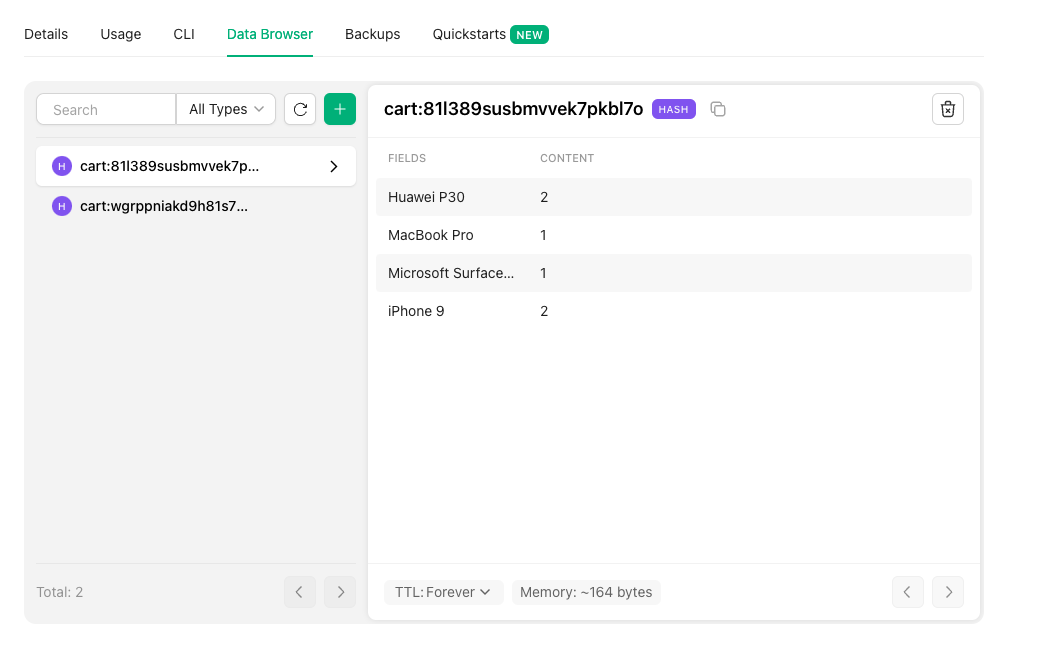Screen dimensions: 1045x652
Task: Click the NEW badge beside Quickstarts
Action: 530,35
